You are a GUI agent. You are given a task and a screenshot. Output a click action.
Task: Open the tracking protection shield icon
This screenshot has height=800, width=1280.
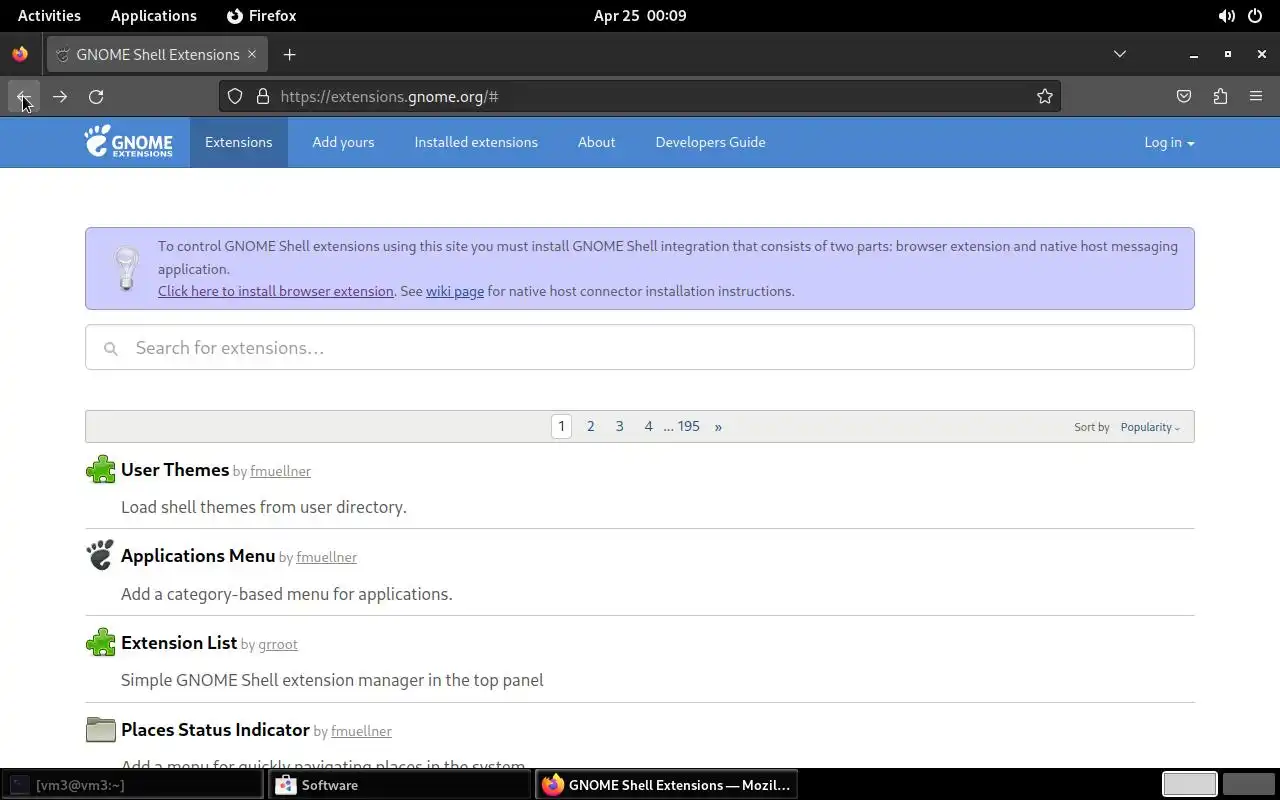coord(235,96)
